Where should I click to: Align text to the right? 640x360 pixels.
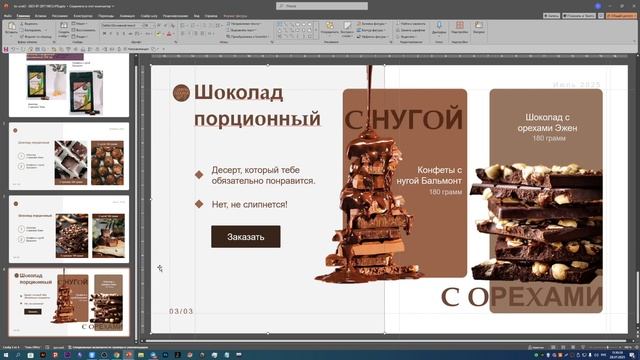point(196,34)
